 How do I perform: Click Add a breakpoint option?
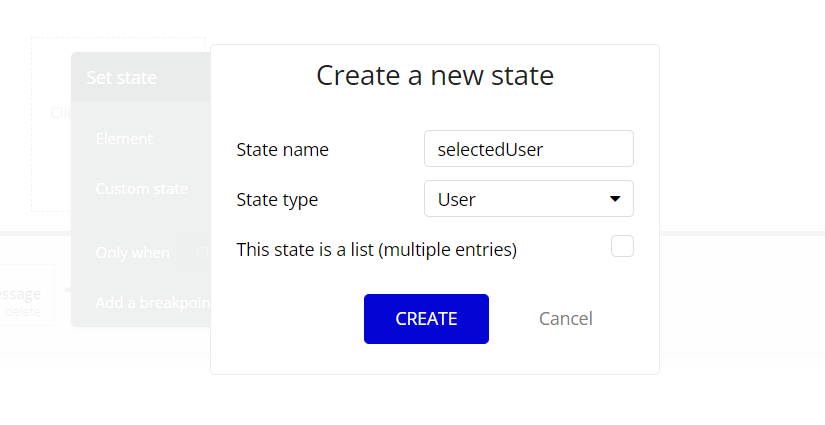coord(152,302)
